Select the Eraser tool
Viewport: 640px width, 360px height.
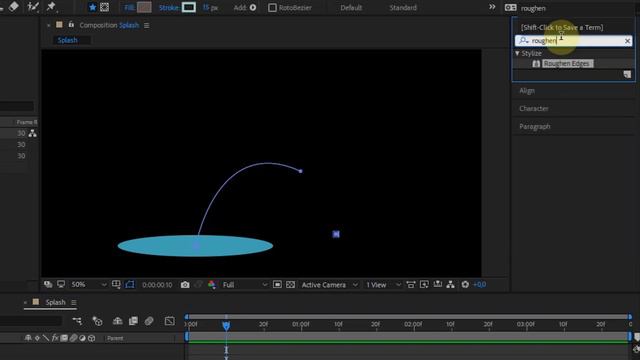point(13,6)
